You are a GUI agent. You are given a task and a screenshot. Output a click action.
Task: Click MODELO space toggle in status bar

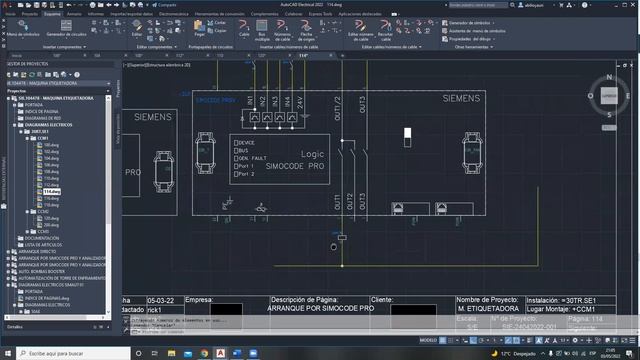tap(428, 340)
